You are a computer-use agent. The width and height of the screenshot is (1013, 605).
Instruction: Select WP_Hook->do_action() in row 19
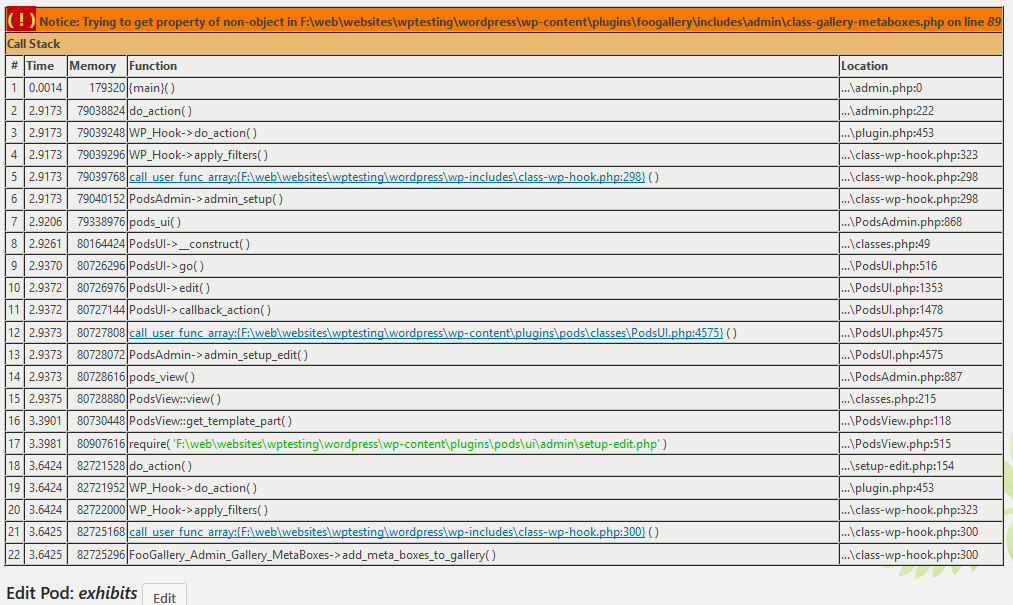click(483, 487)
